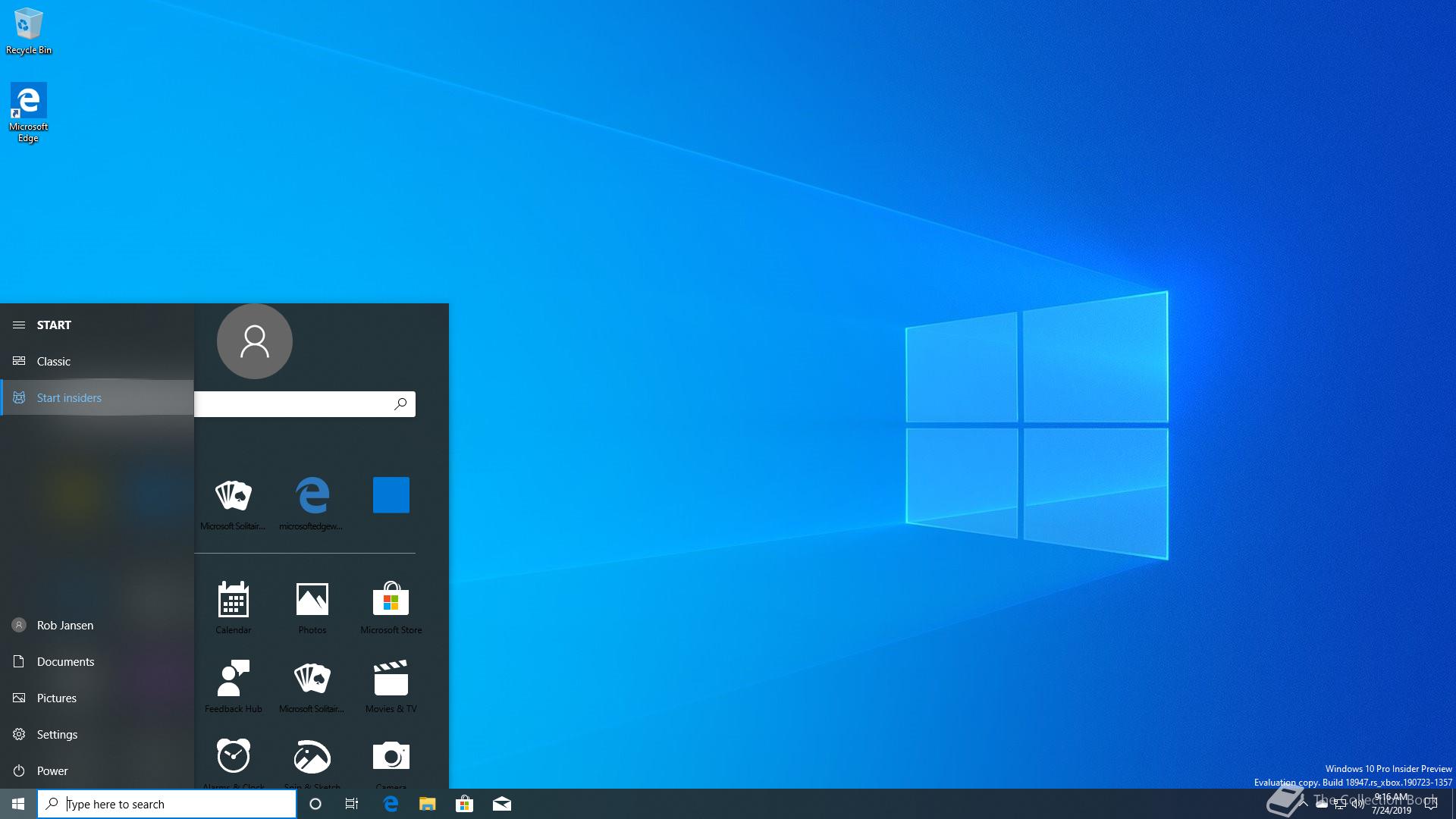Click the network tray icon
The image size is (1456, 819).
pos(1340,804)
